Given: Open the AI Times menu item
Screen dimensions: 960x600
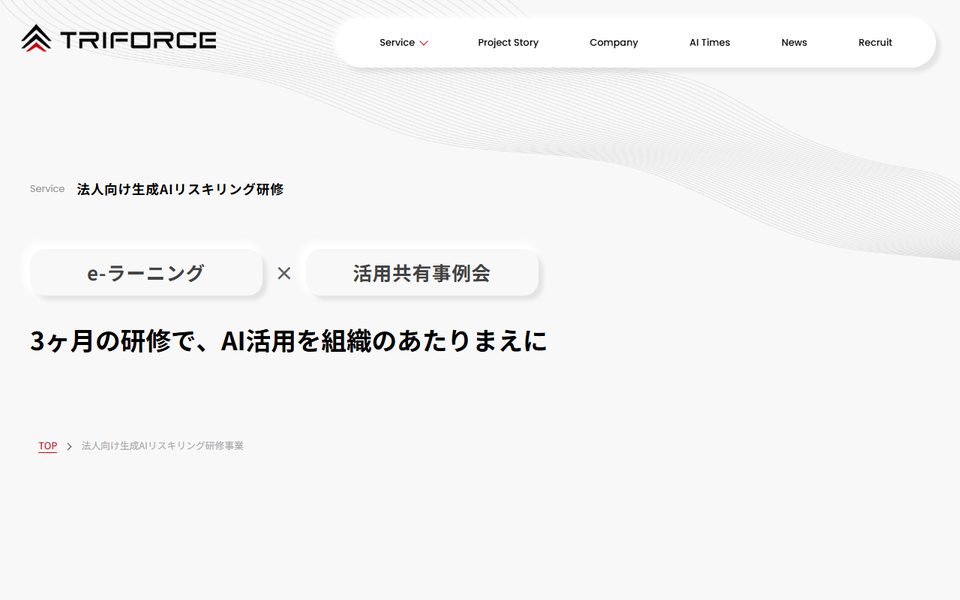Looking at the screenshot, I should [x=710, y=42].
